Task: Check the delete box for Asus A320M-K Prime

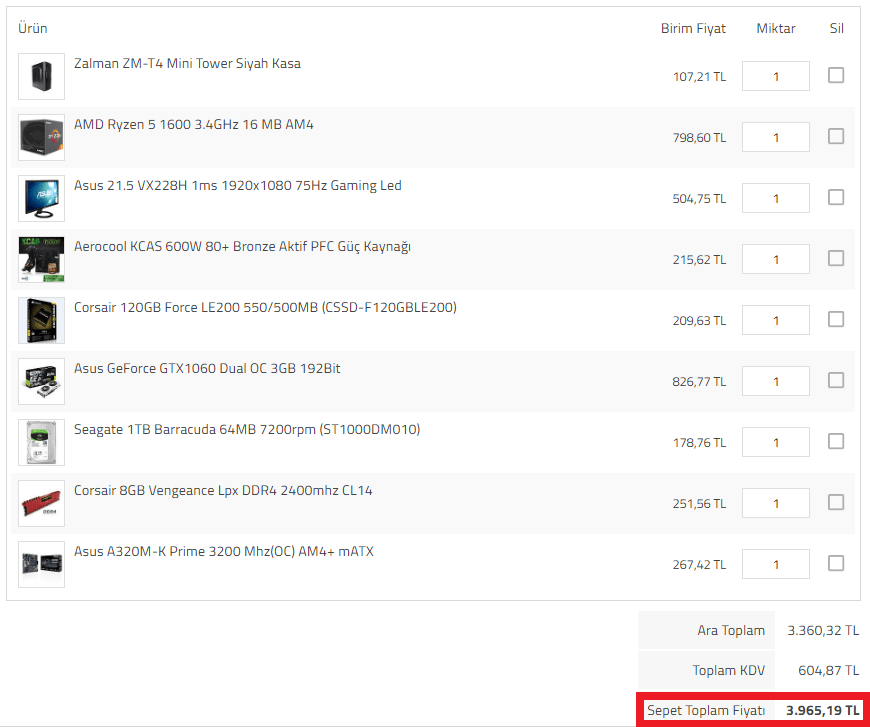Action: point(836,563)
